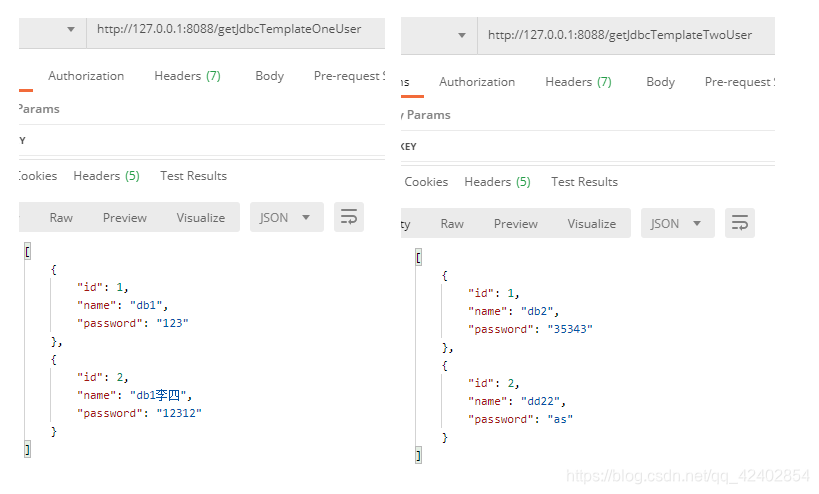Open the Visualize view in right response

pyautogui.click(x=592, y=223)
